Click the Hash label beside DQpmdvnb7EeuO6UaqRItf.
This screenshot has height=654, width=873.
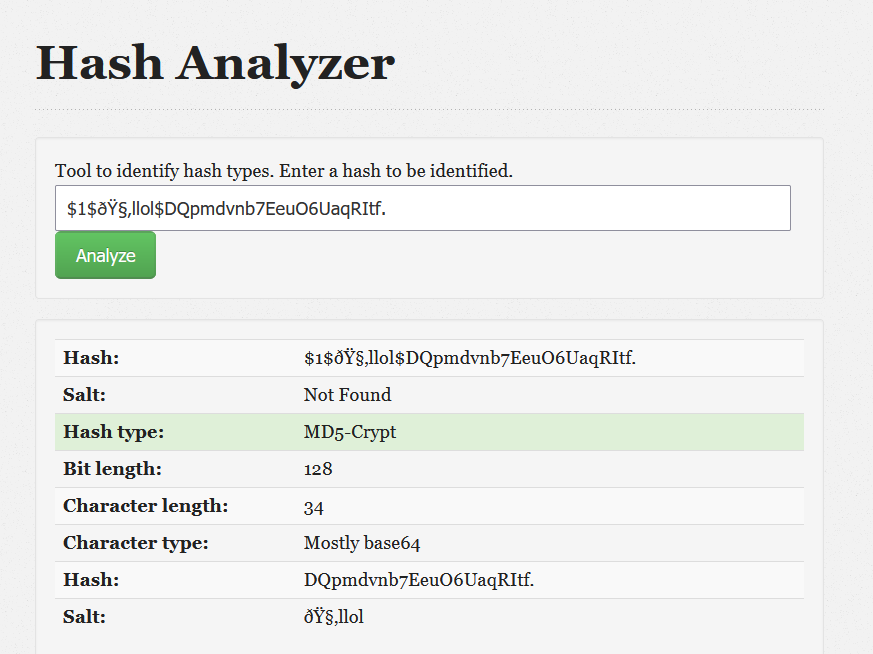(x=90, y=580)
